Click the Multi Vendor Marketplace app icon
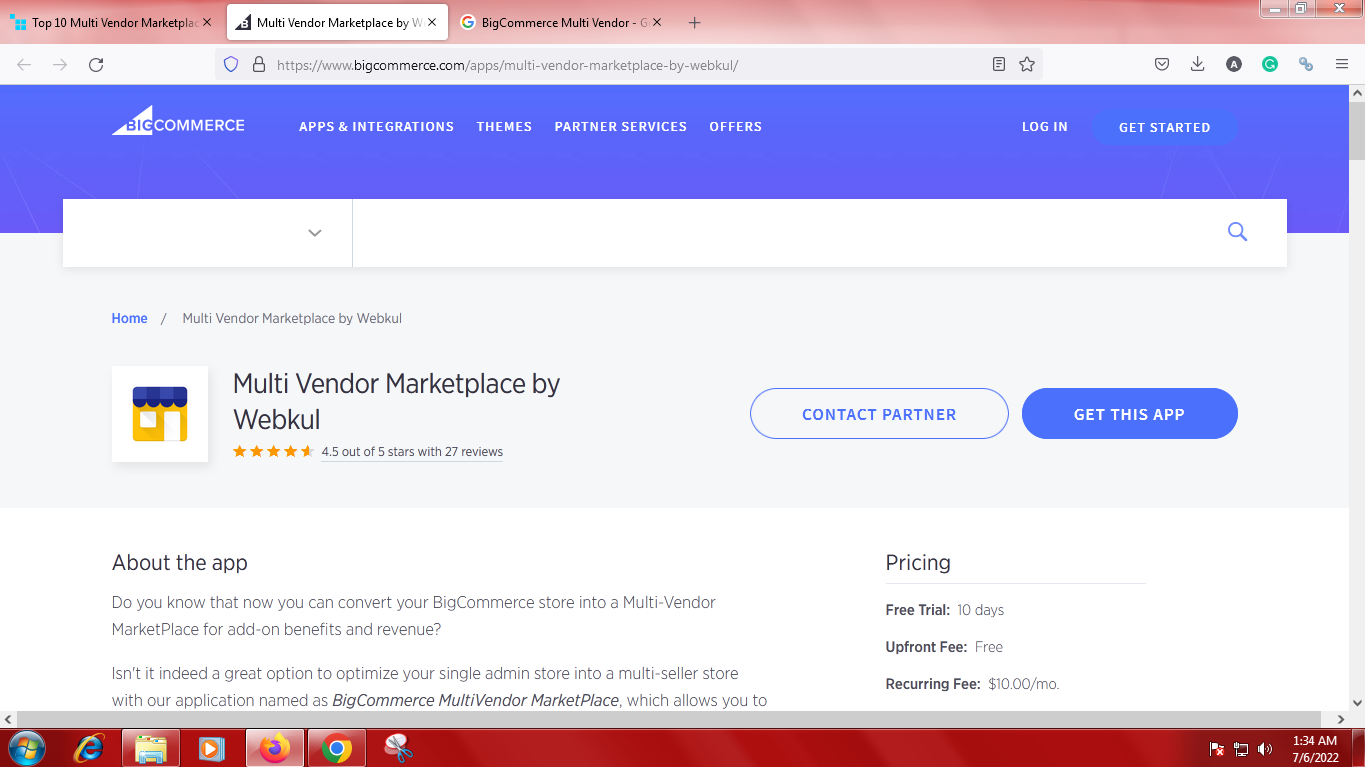Screen dimensions: 1365x767 pos(160,414)
